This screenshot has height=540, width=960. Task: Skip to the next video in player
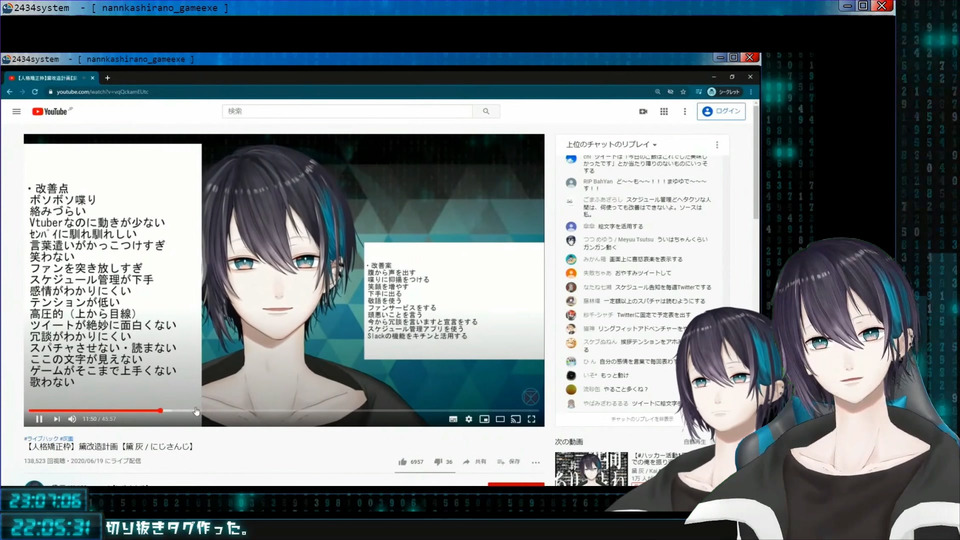point(56,419)
